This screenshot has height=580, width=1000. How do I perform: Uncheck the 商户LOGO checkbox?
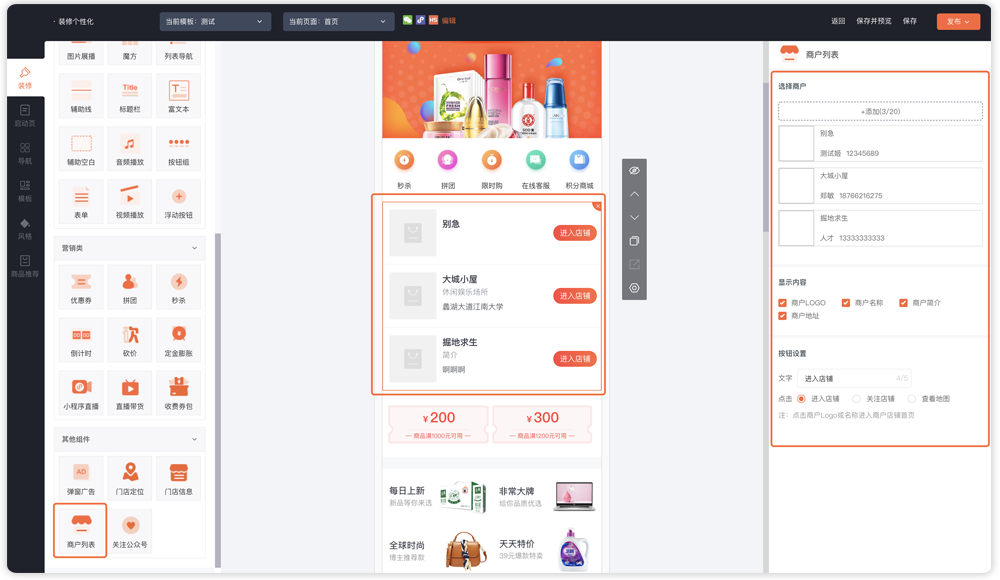click(x=783, y=302)
